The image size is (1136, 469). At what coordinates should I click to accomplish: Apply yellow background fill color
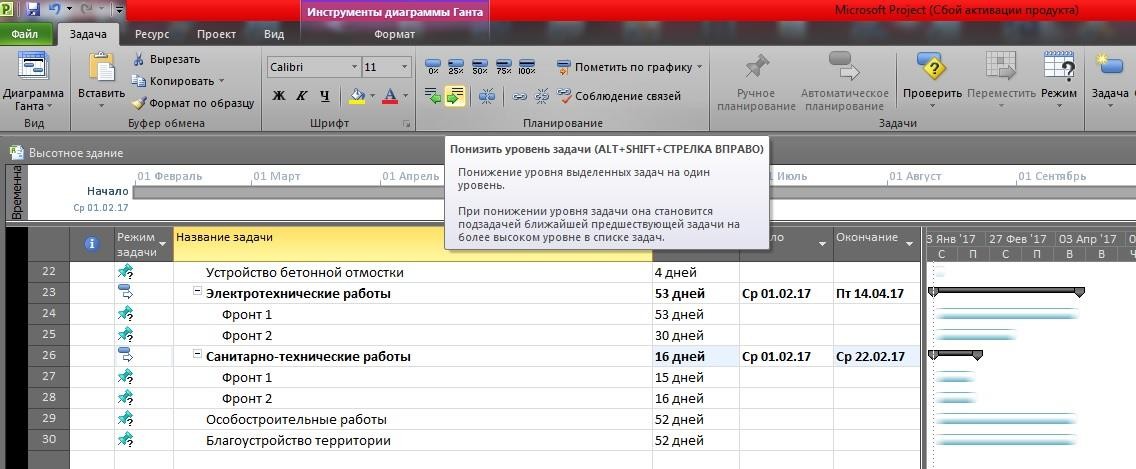tap(356, 96)
